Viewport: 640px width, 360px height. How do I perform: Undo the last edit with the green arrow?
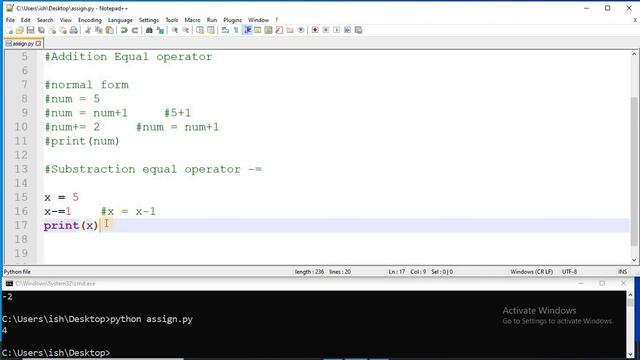pyautogui.click(x=124, y=30)
